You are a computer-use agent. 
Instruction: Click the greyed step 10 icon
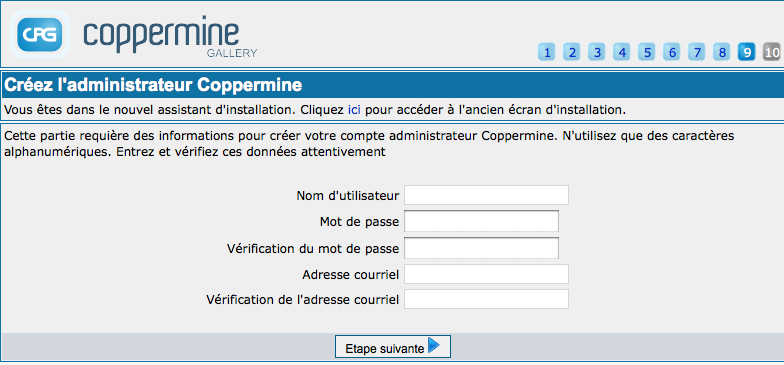pyautogui.click(x=772, y=52)
